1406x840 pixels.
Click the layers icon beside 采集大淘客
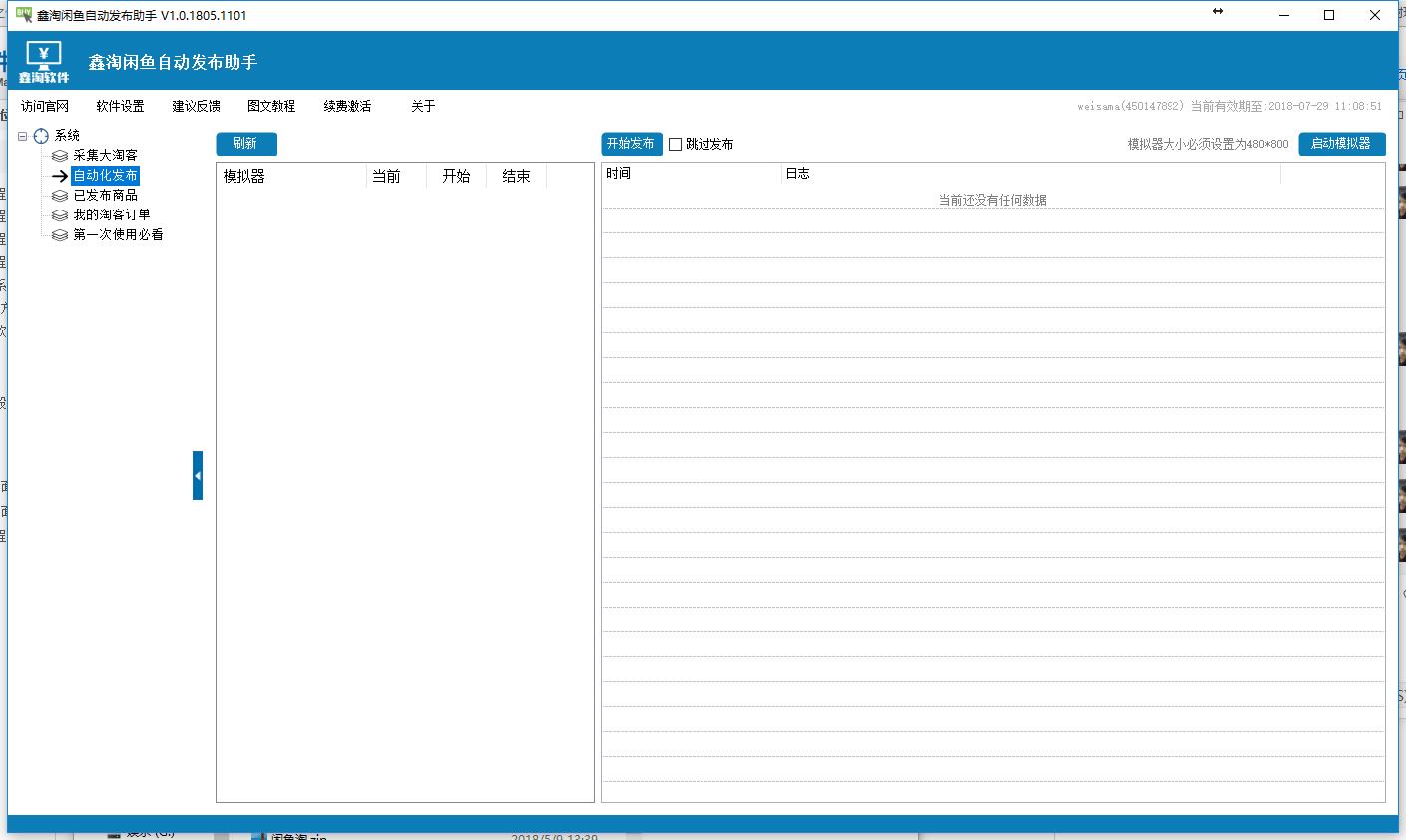(60, 156)
